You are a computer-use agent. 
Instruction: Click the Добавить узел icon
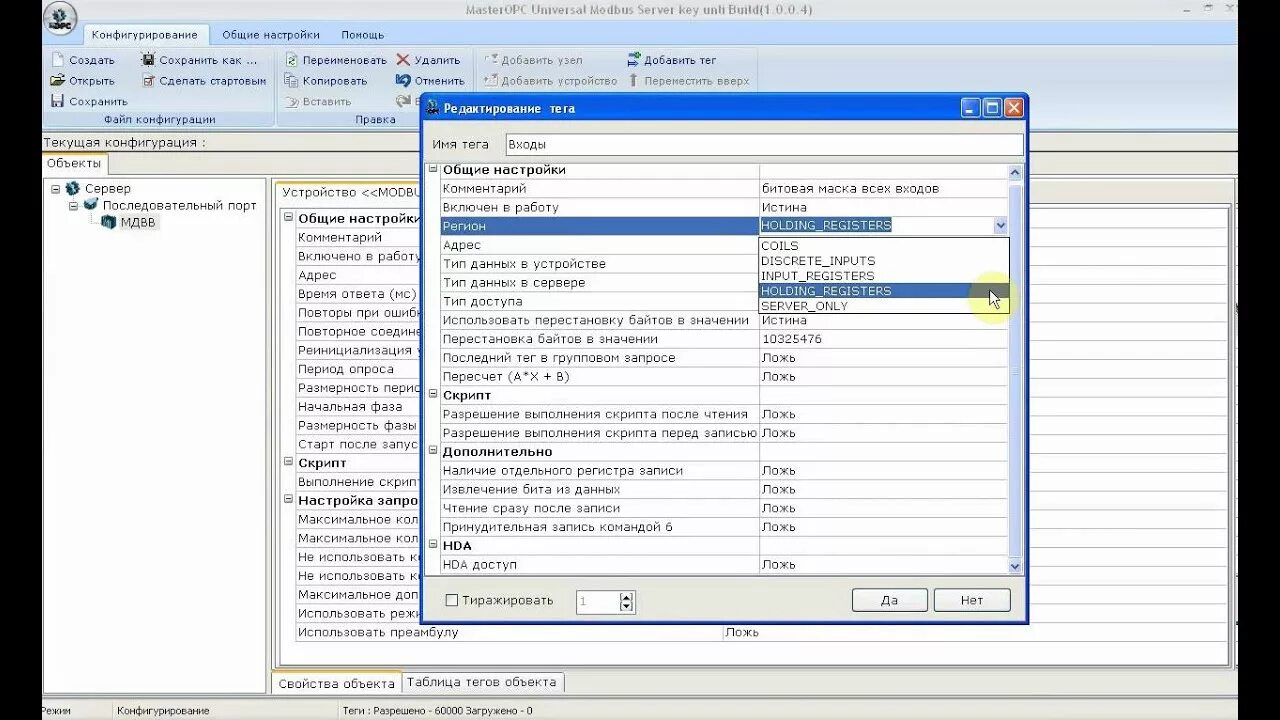pyautogui.click(x=490, y=60)
